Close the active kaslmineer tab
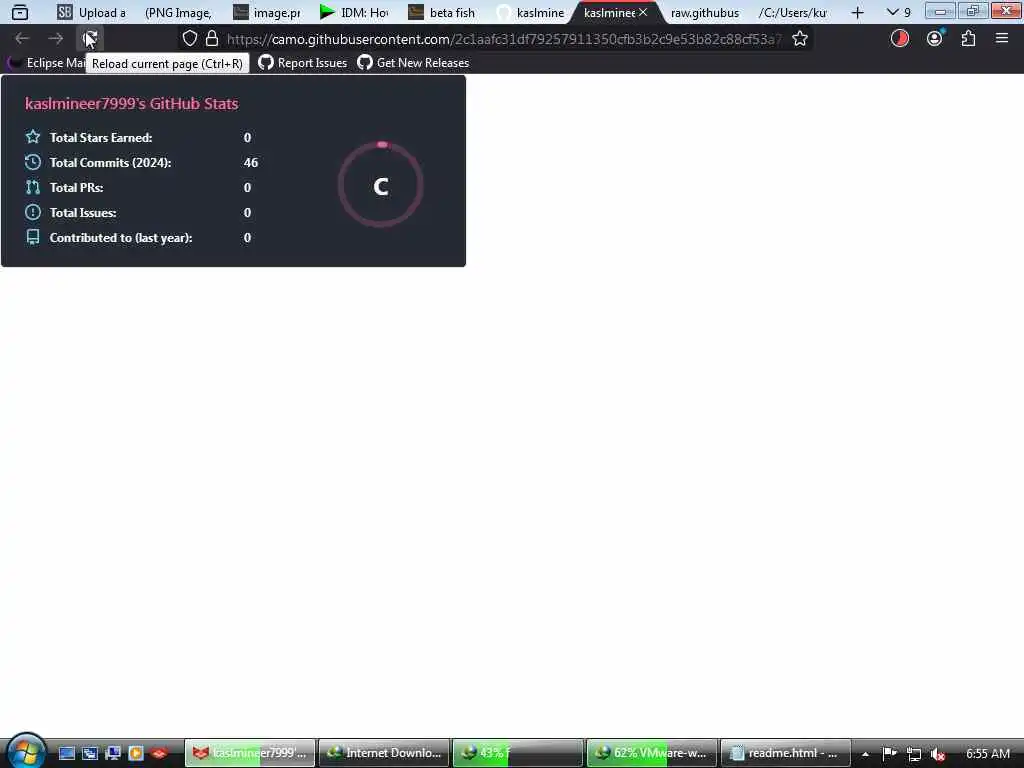The height and width of the screenshot is (768, 1024). coord(643,12)
